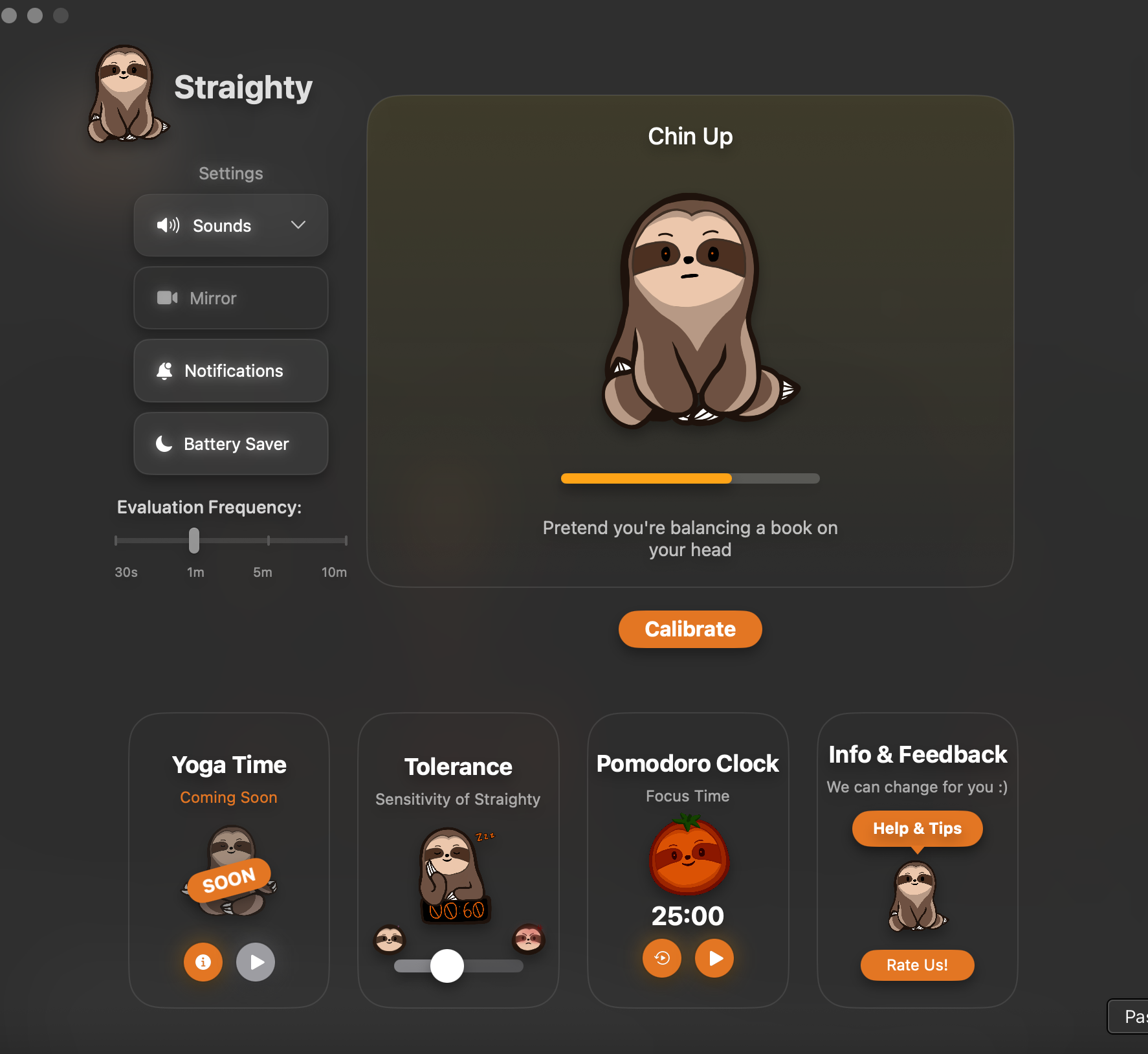
Task: Click the Chin Up sloth illustration
Action: point(700,311)
